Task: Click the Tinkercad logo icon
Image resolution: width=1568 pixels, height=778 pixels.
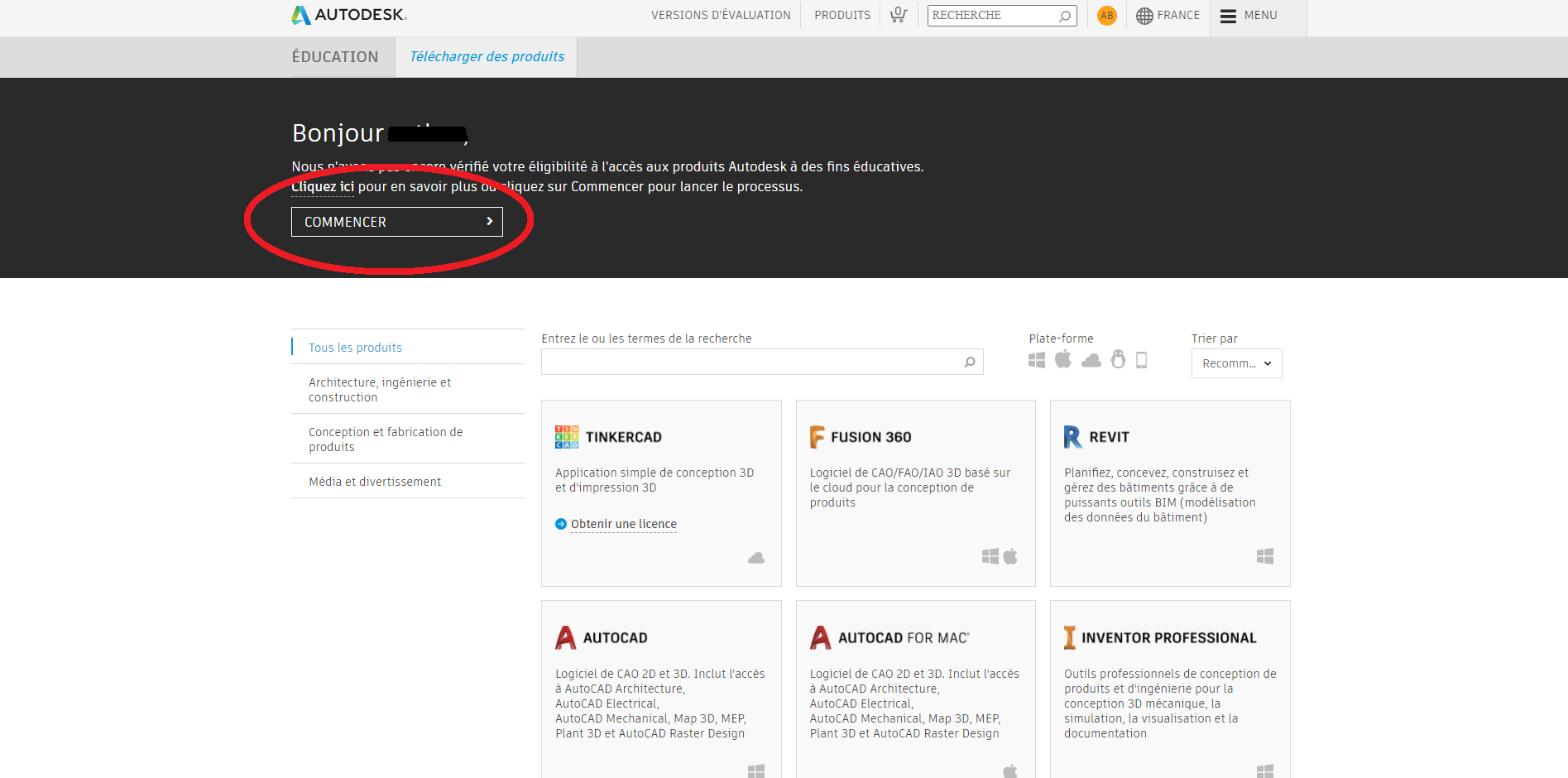Action: point(567,437)
